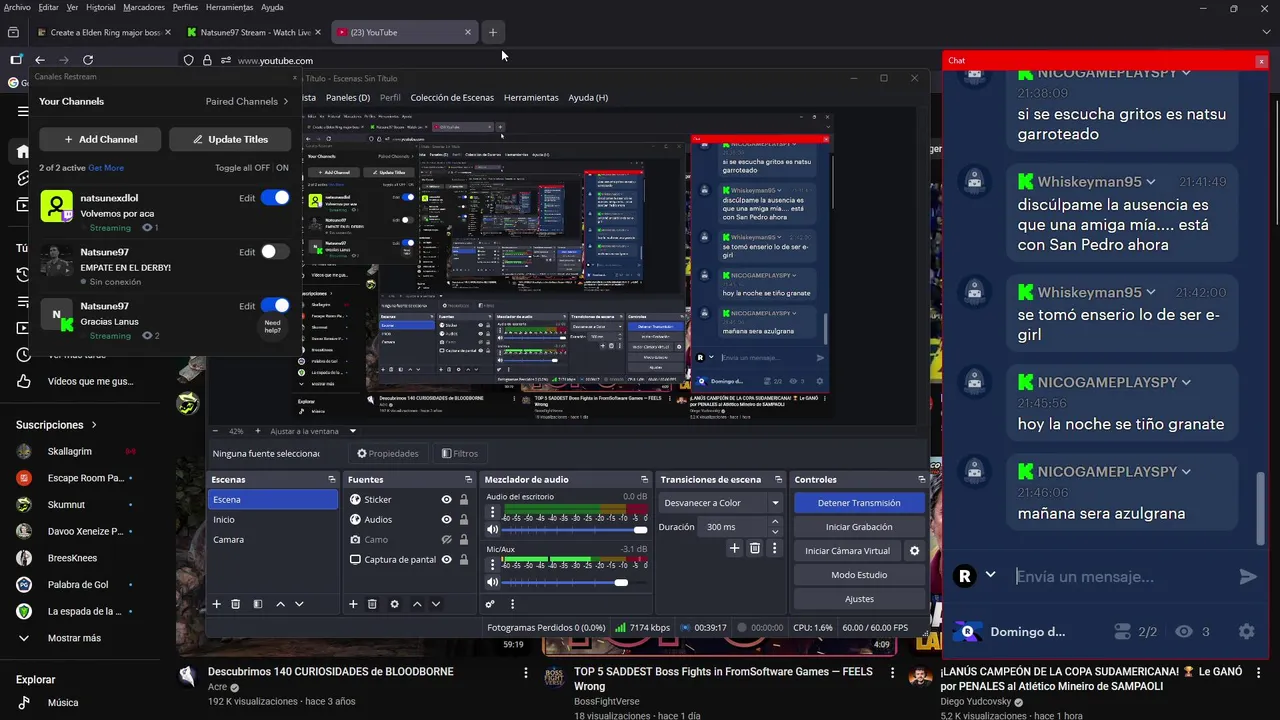Open advanced audio properties gear icon
The image size is (1280, 720).
[490, 604]
